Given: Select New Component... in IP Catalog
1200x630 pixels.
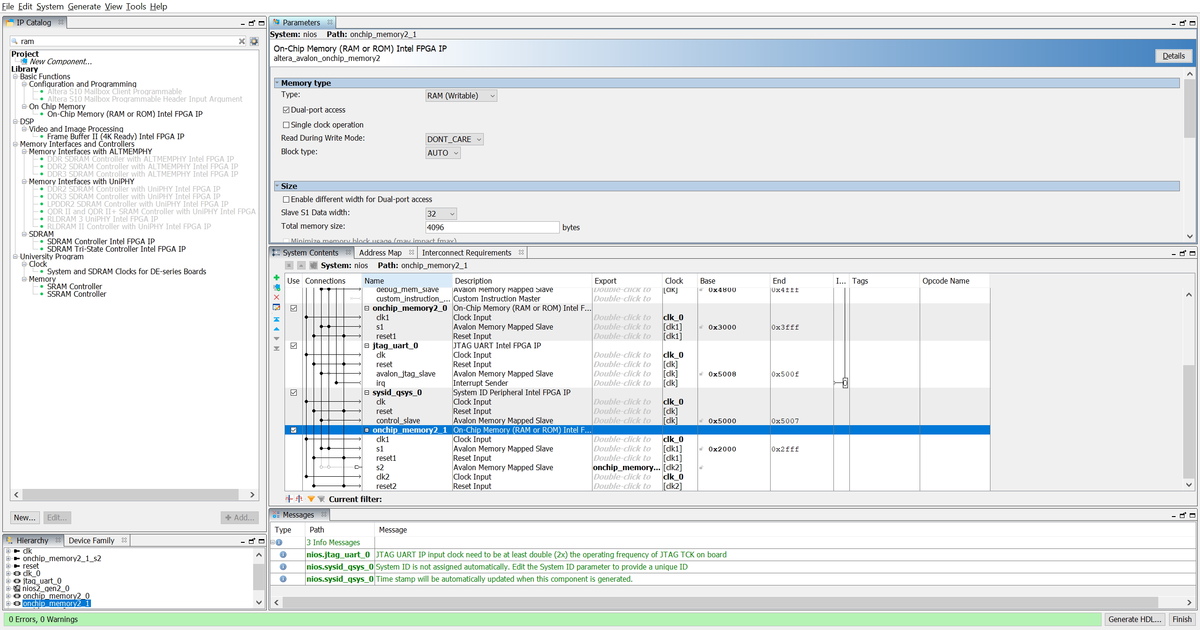Looking at the screenshot, I should pos(61,61).
